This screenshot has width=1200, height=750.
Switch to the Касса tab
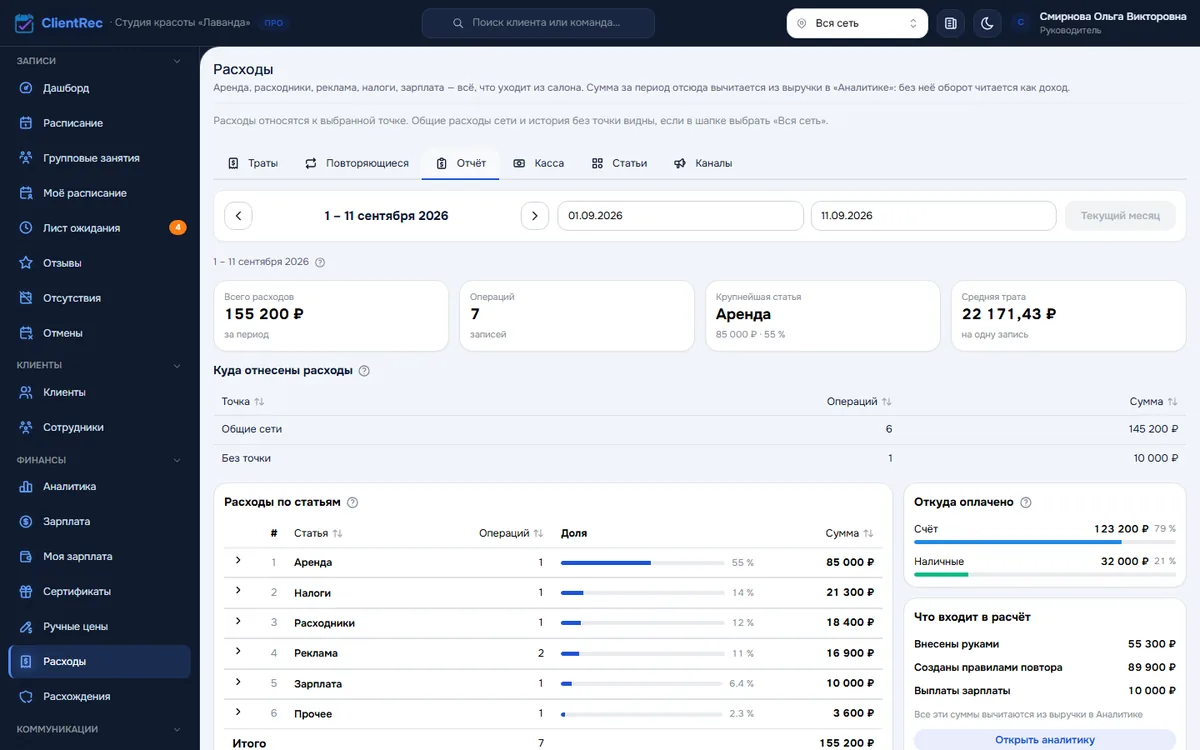pyautogui.click(x=538, y=163)
